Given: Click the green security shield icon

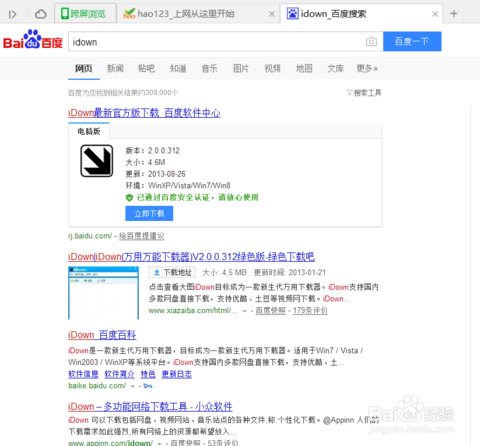Looking at the screenshot, I should coord(129,198).
